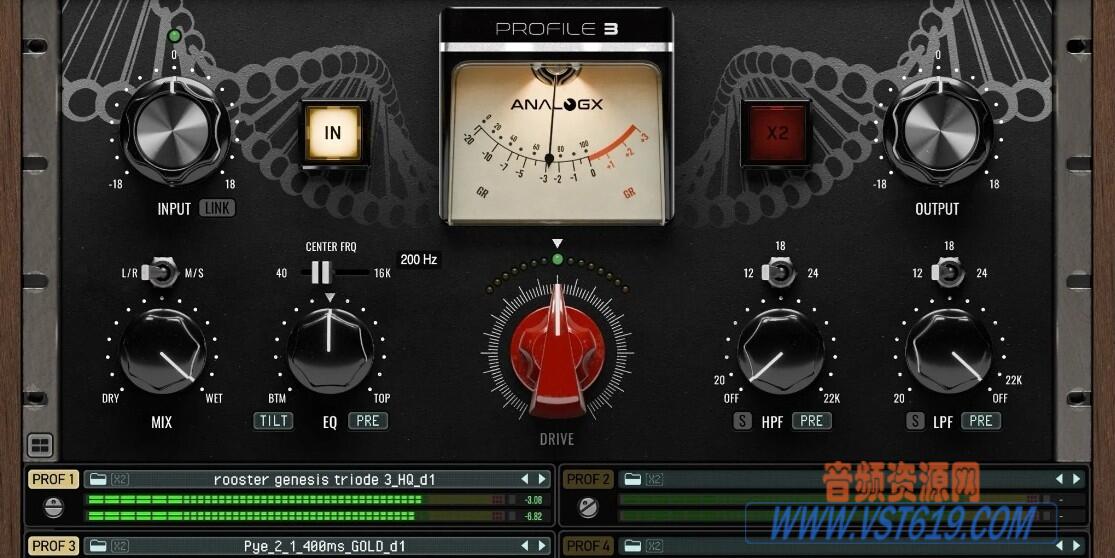Click the red DRIVE knob
Viewport: 1115px width, 558px height.
(558, 351)
